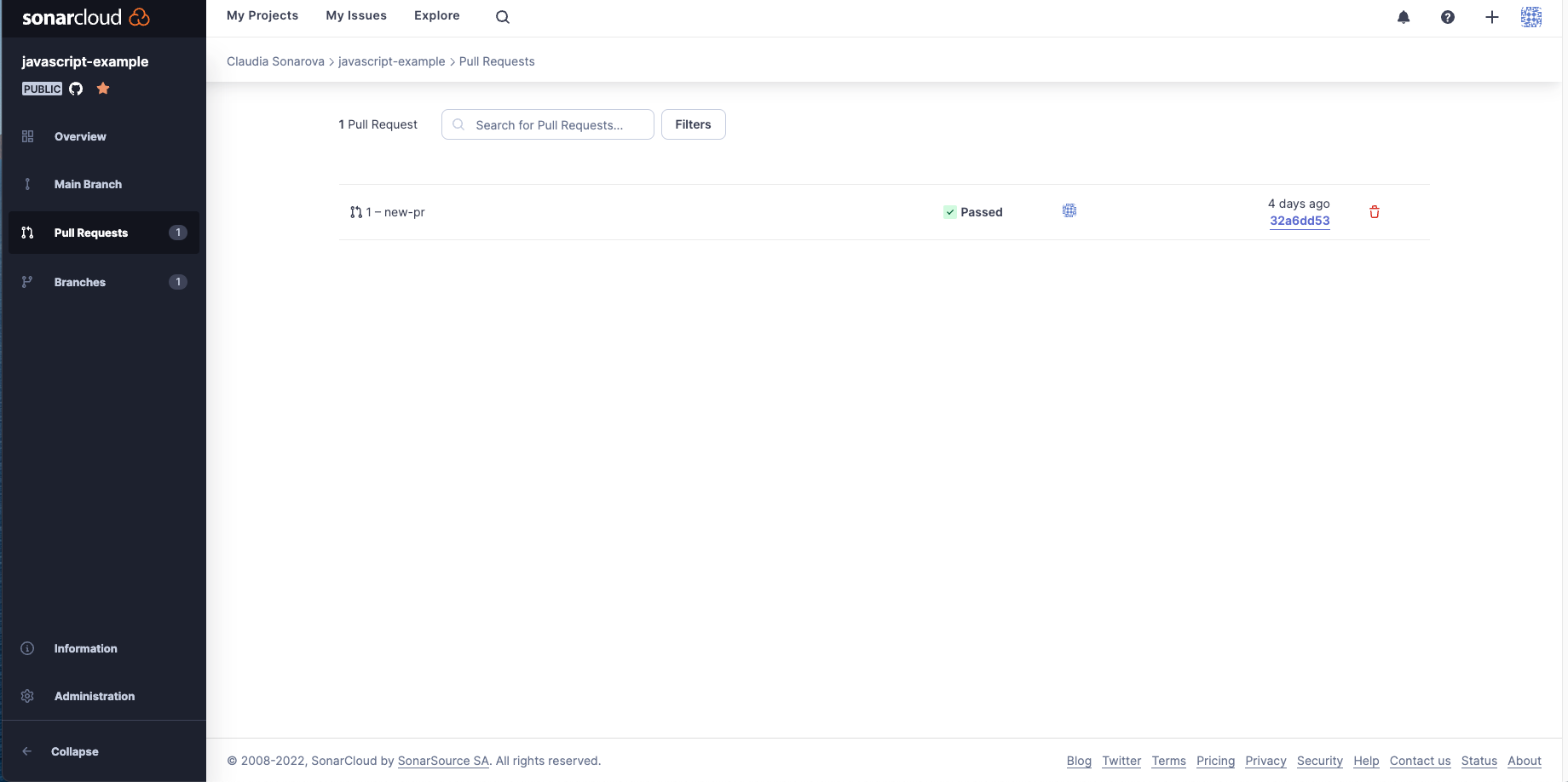Click the Information circle icon
This screenshot has height=782, width=1568.
pyautogui.click(x=27, y=648)
